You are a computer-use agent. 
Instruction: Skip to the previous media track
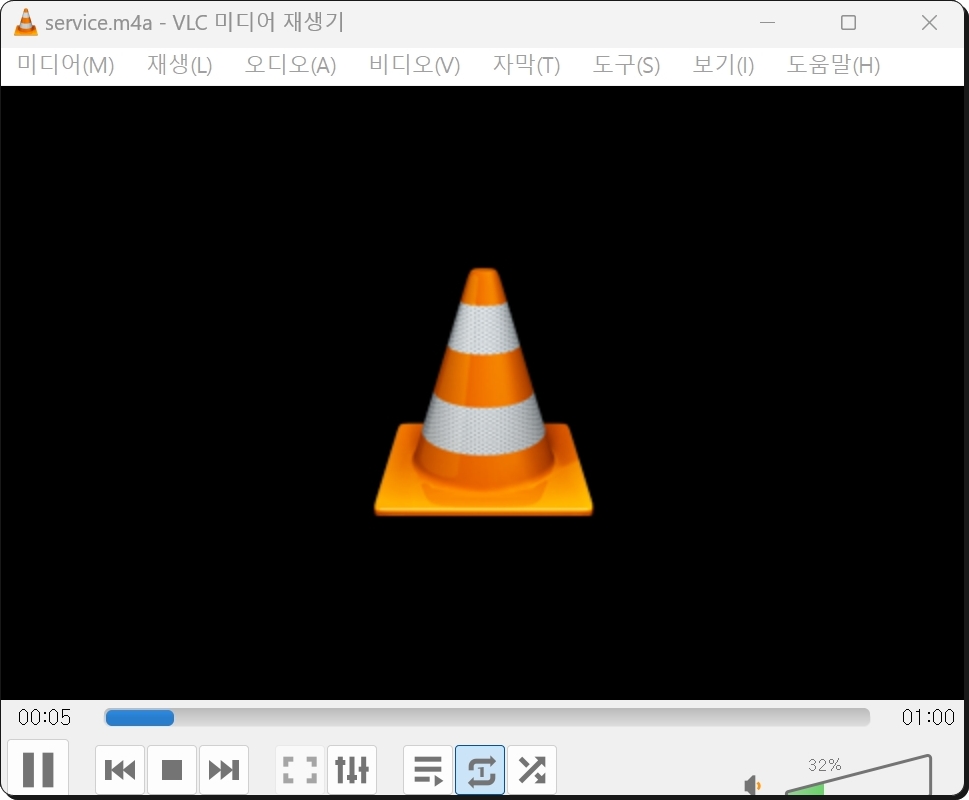pyautogui.click(x=120, y=770)
